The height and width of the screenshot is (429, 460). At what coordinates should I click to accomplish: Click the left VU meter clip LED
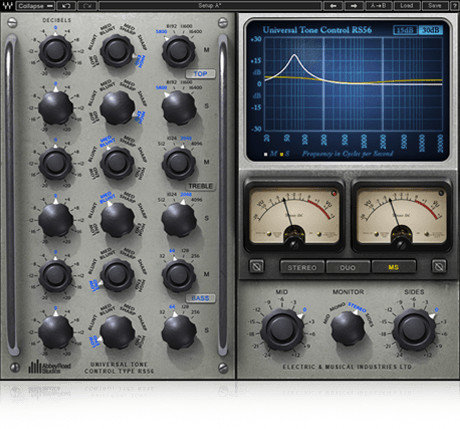coord(334,193)
